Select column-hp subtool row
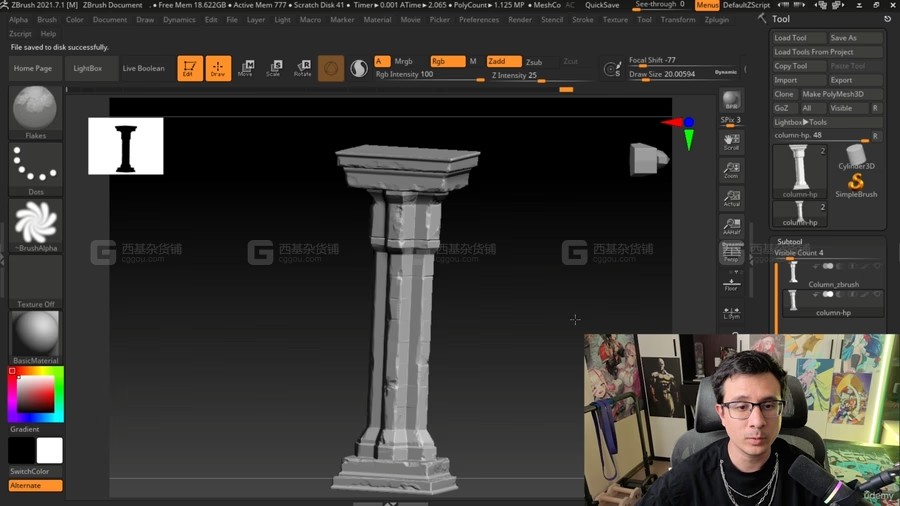 pos(833,303)
